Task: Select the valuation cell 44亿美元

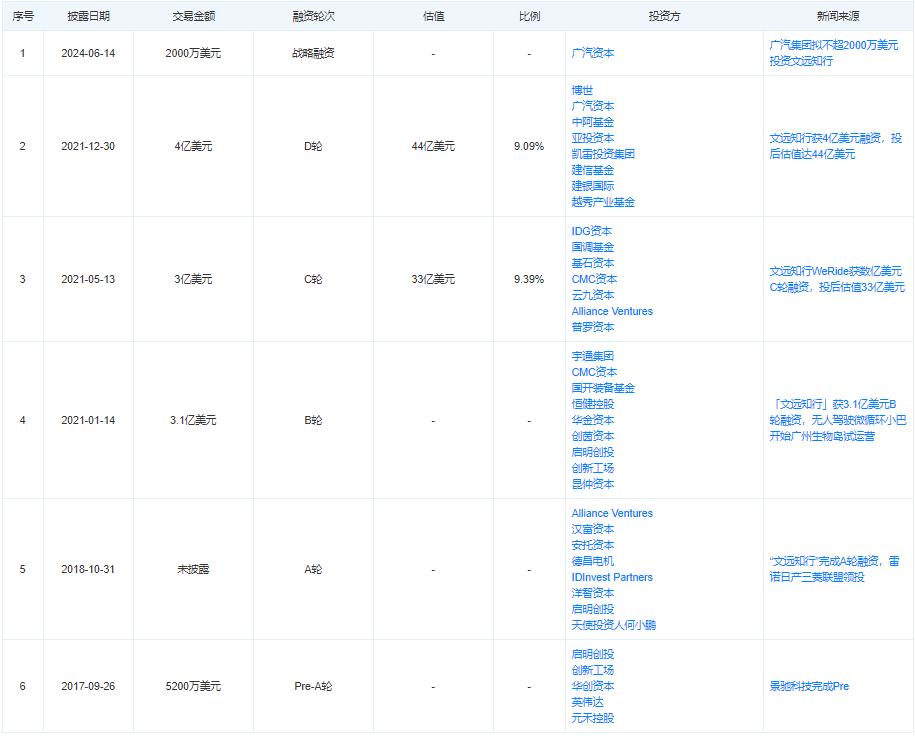Action: (x=433, y=146)
